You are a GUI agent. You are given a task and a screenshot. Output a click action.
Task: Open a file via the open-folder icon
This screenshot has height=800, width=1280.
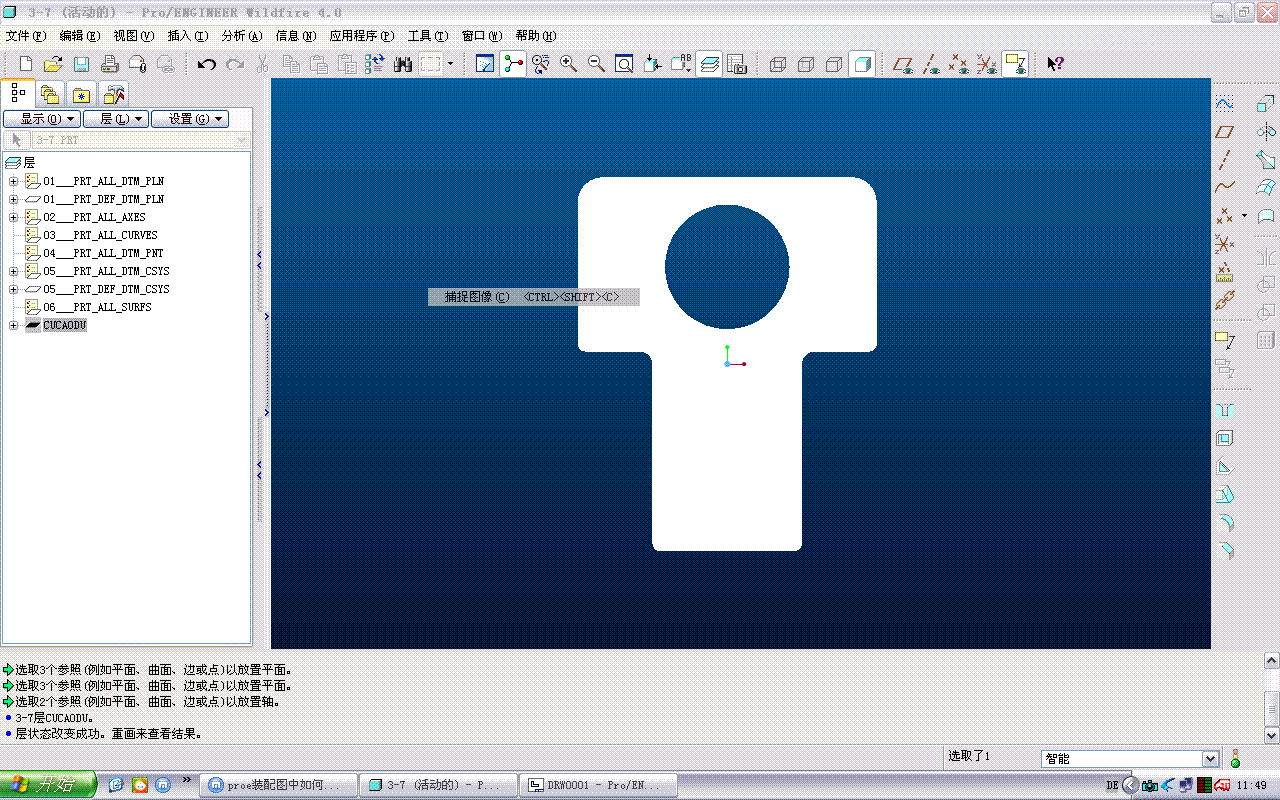[53, 64]
